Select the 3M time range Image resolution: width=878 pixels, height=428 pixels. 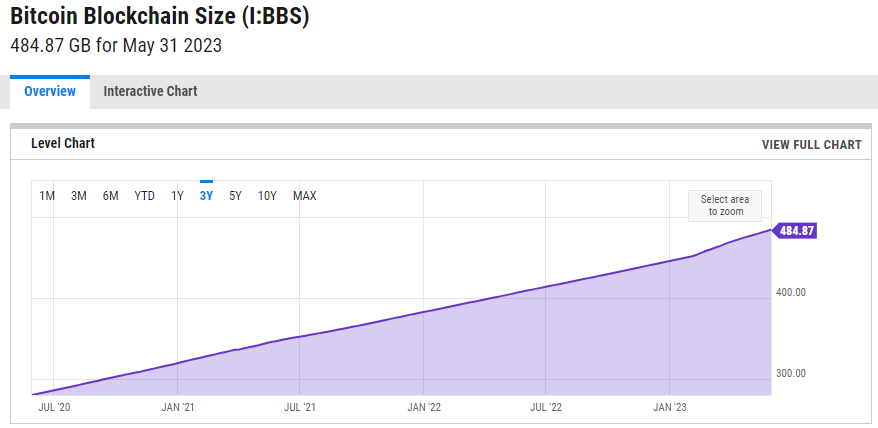pyautogui.click(x=79, y=196)
